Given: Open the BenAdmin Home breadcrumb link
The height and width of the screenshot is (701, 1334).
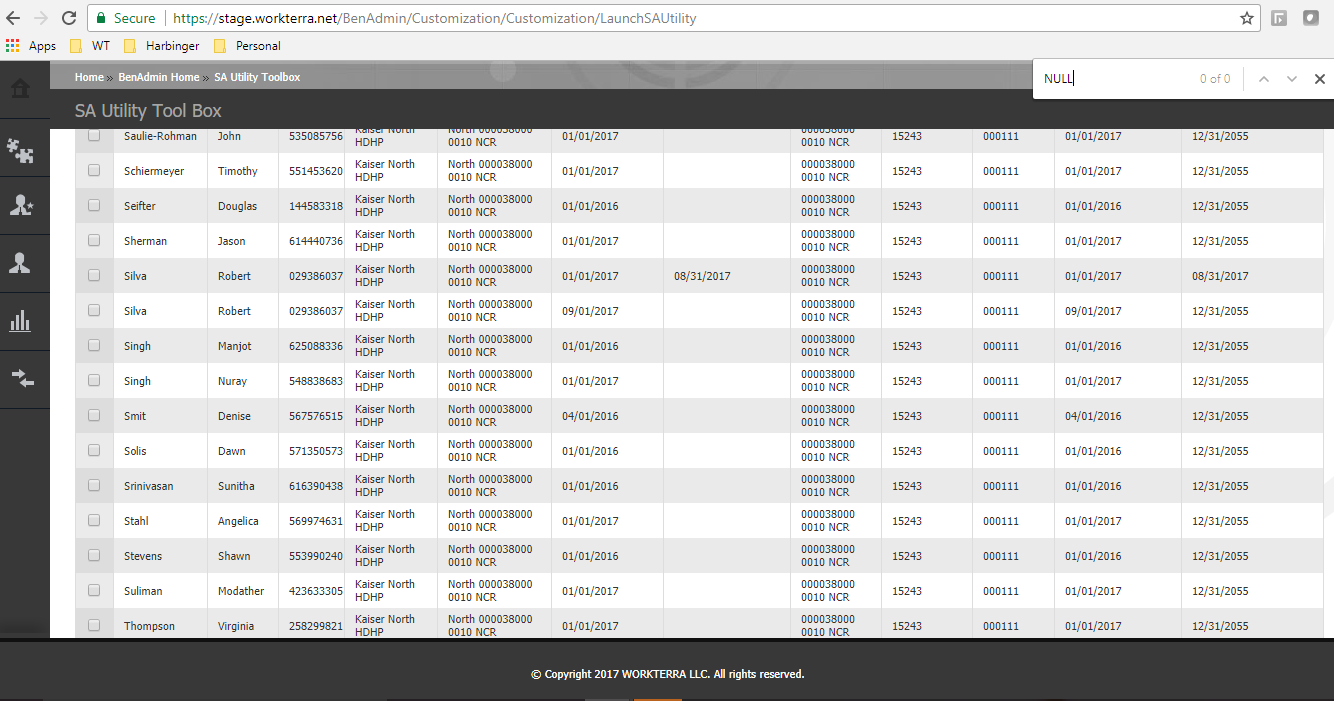Looking at the screenshot, I should point(158,77).
